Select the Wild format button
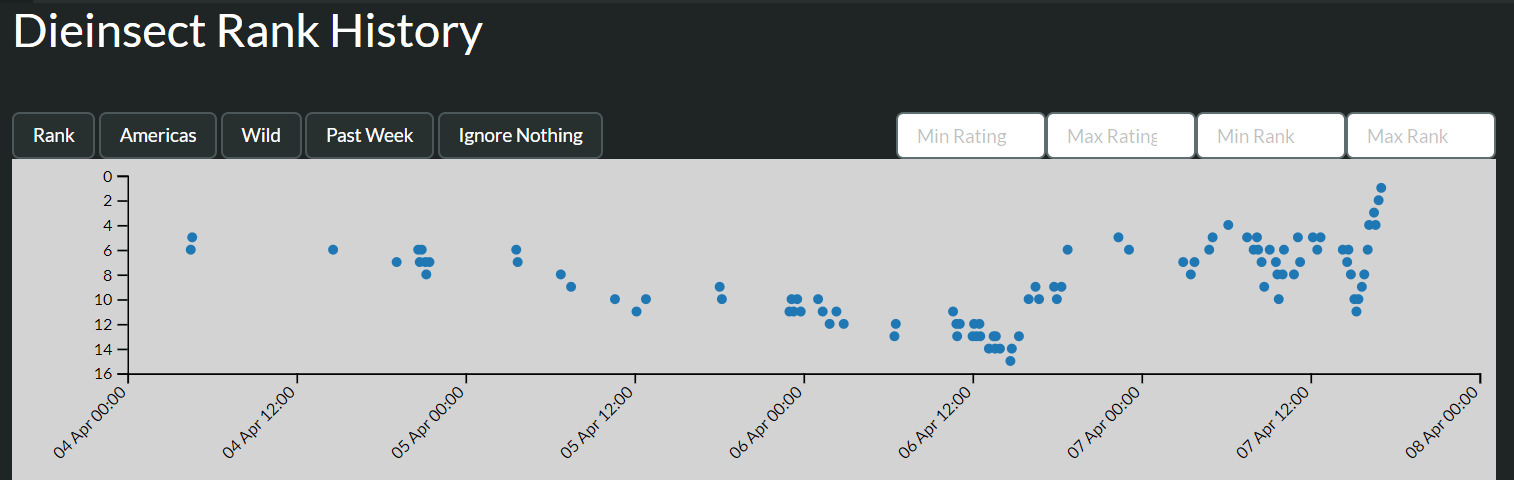 click(261, 135)
